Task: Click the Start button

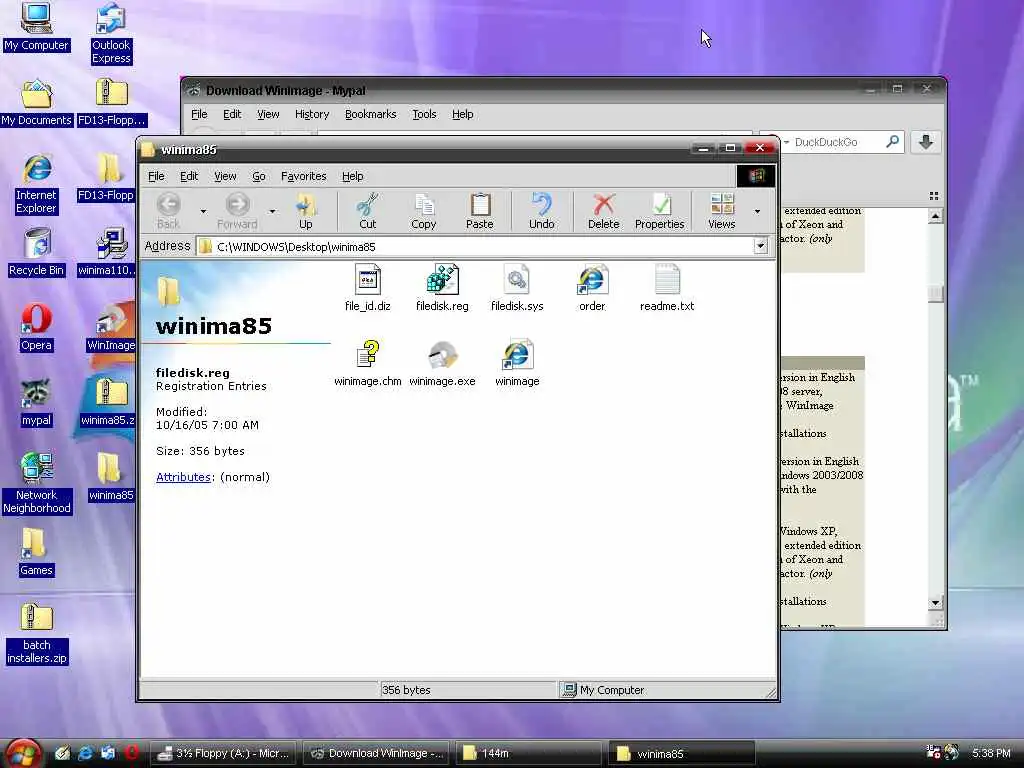Action: pyautogui.click(x=24, y=754)
